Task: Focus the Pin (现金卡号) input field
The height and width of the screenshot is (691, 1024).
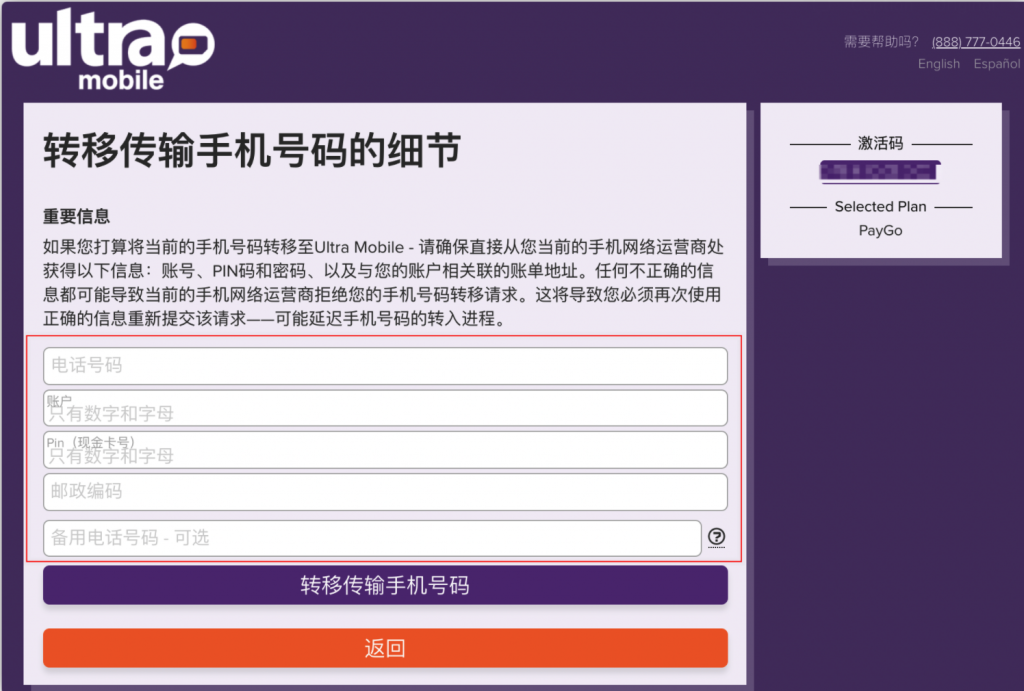Action: click(x=385, y=450)
